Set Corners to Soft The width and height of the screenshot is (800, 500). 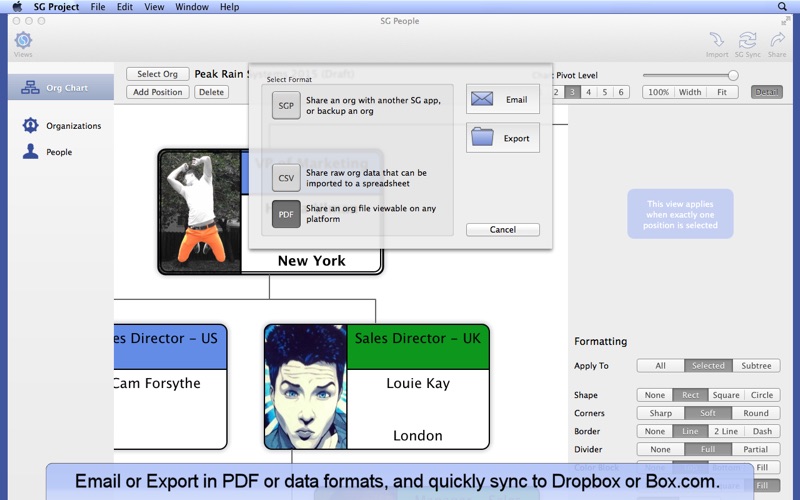(708, 413)
